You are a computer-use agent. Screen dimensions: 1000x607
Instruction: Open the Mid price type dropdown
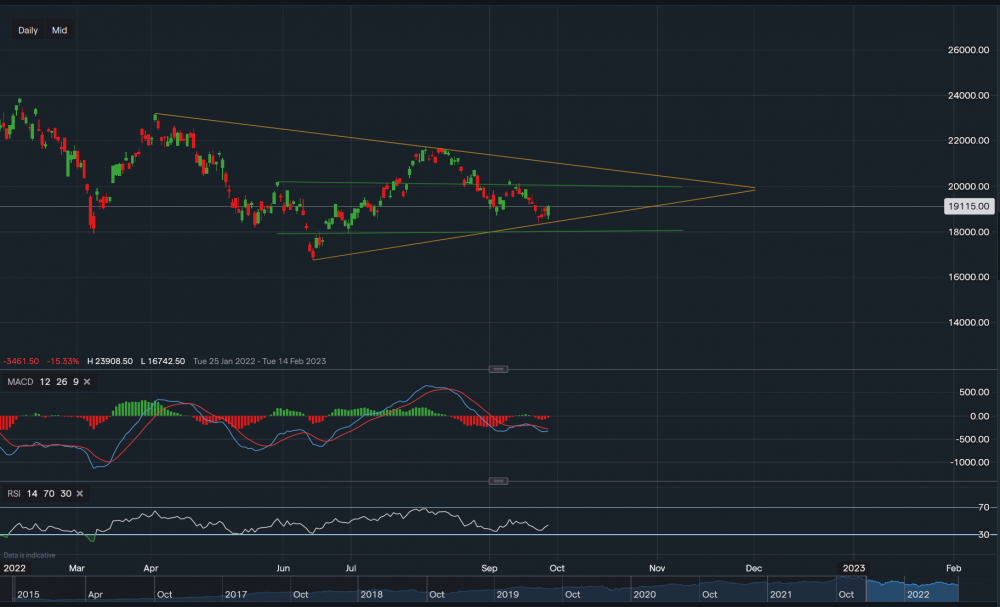pyautogui.click(x=60, y=30)
